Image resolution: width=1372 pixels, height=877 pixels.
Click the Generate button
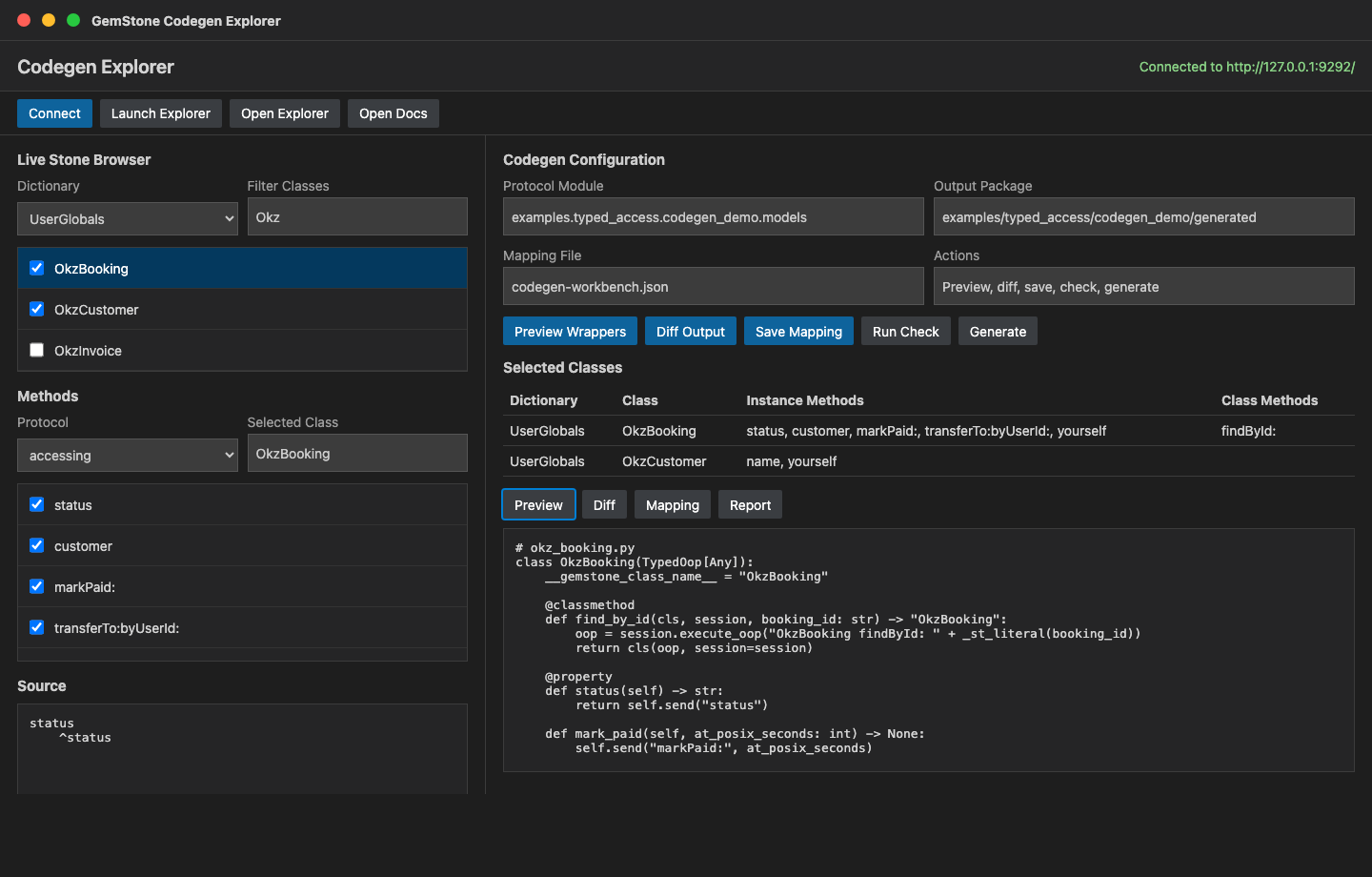[x=998, y=331]
